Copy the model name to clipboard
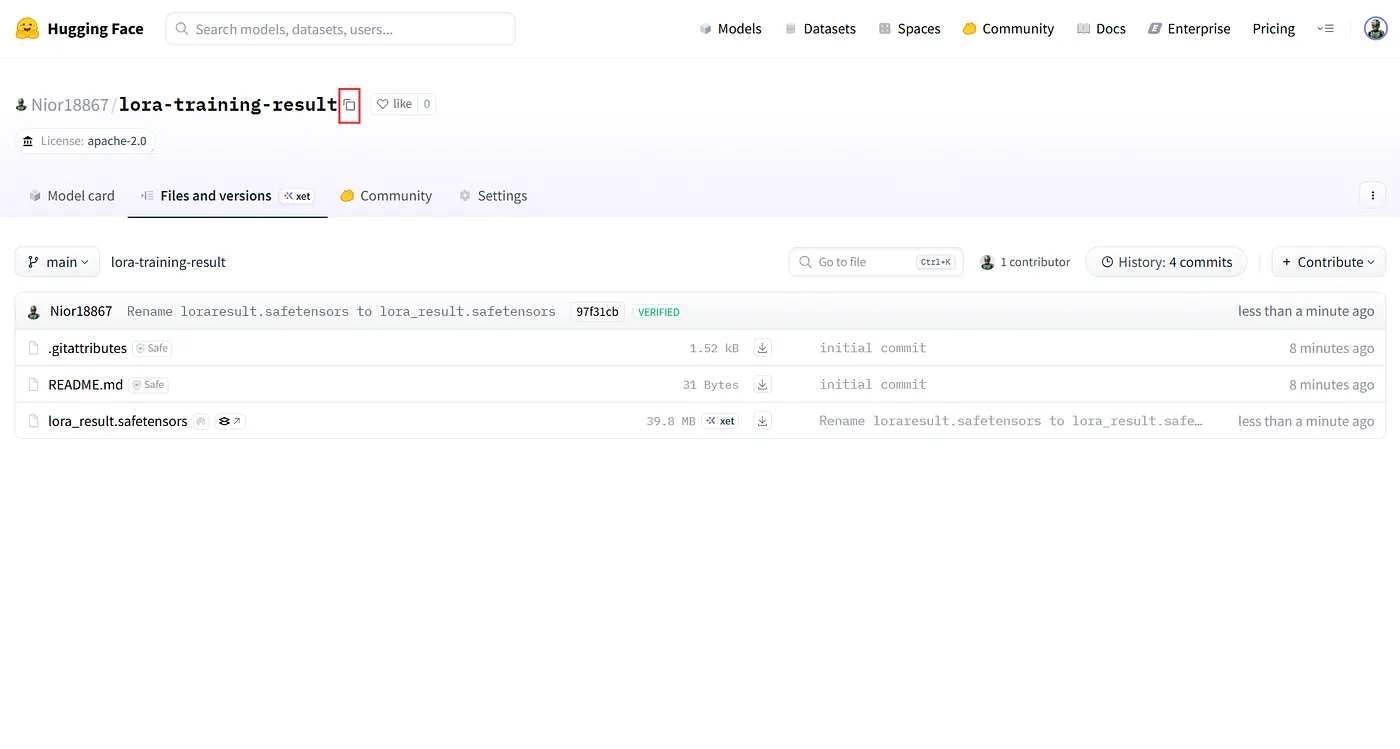The image size is (1400, 749). 349,105
